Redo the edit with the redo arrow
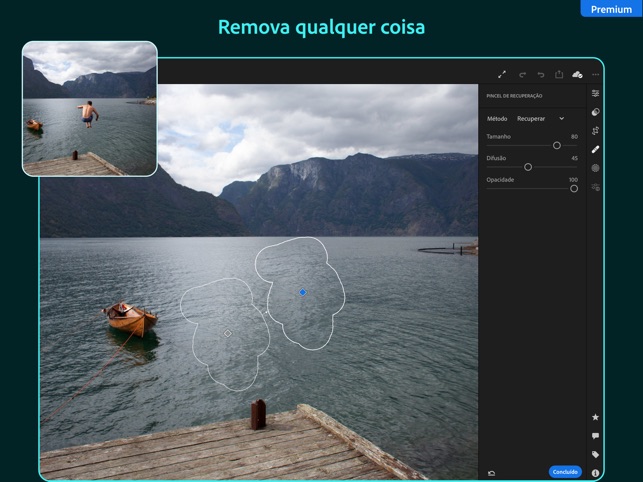The width and height of the screenshot is (643, 482). [x=522, y=74]
